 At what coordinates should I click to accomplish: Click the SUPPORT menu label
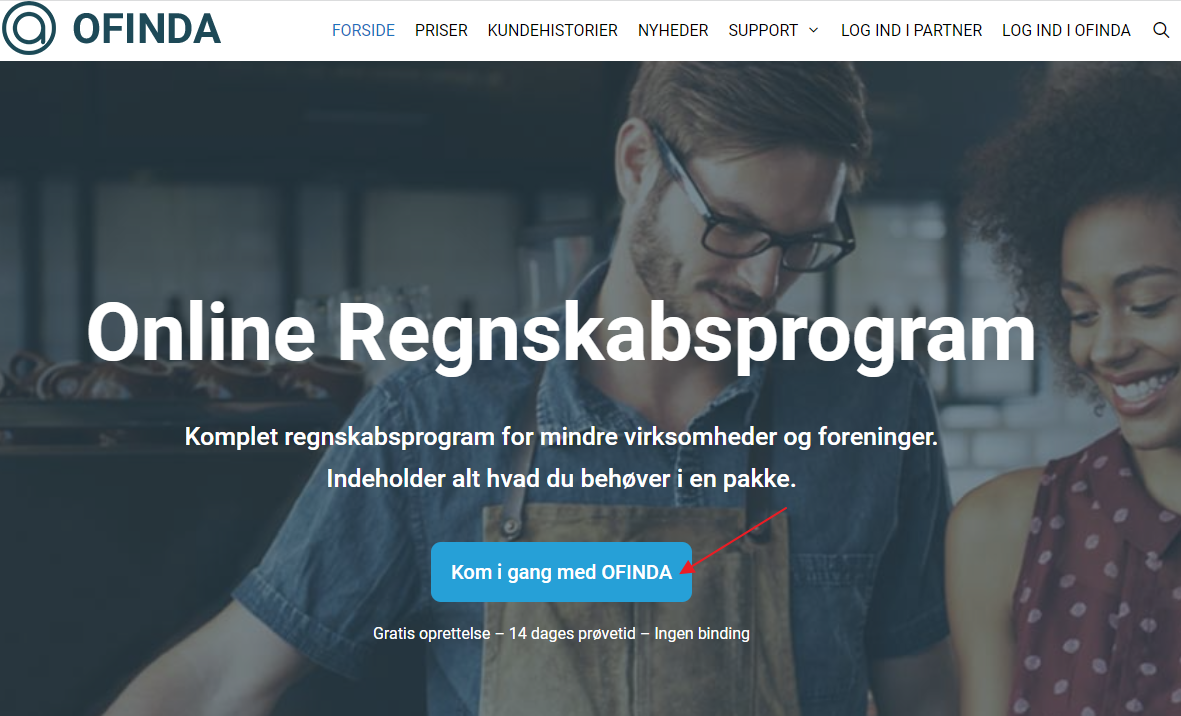pos(763,30)
